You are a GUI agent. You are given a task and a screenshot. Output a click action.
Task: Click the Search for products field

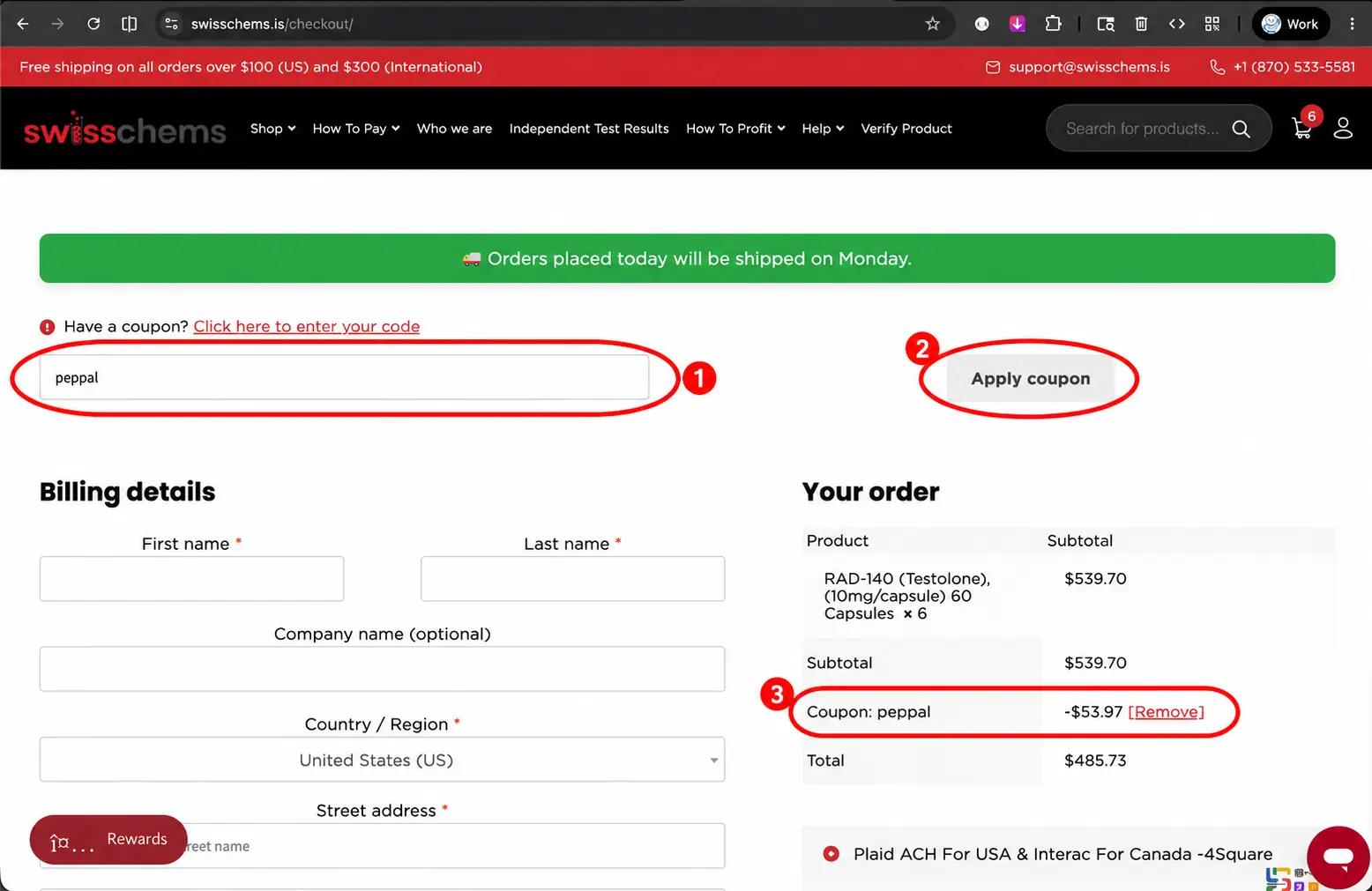pos(1142,129)
